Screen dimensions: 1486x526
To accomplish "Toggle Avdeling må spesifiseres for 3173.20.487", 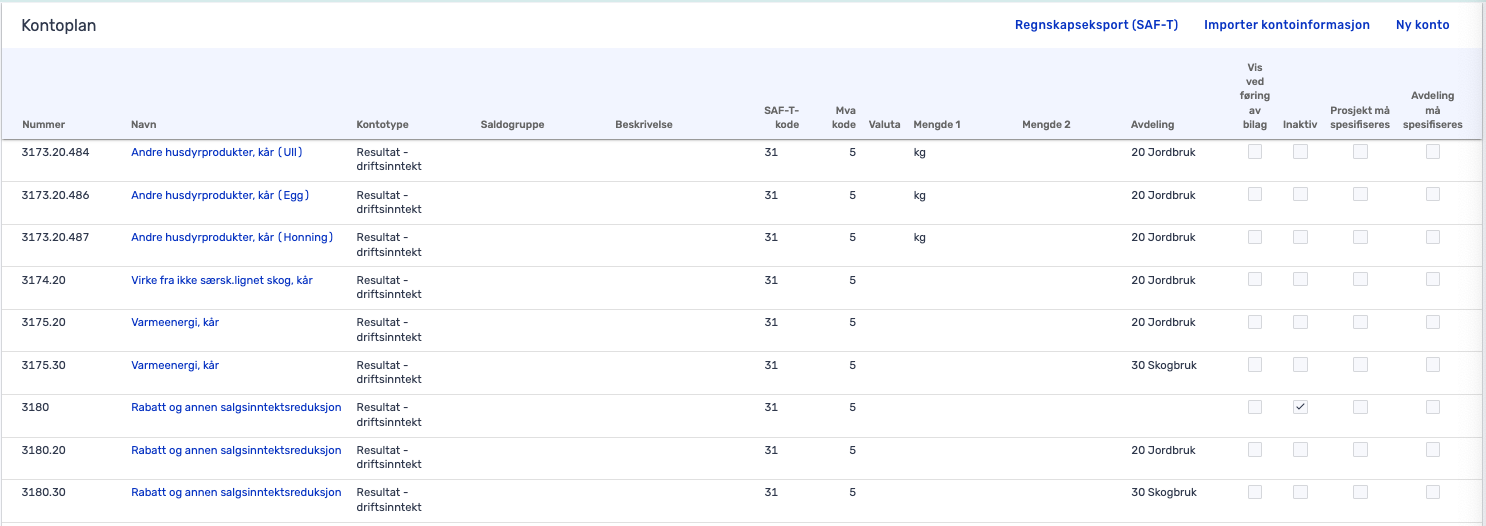I will click(x=1433, y=237).
